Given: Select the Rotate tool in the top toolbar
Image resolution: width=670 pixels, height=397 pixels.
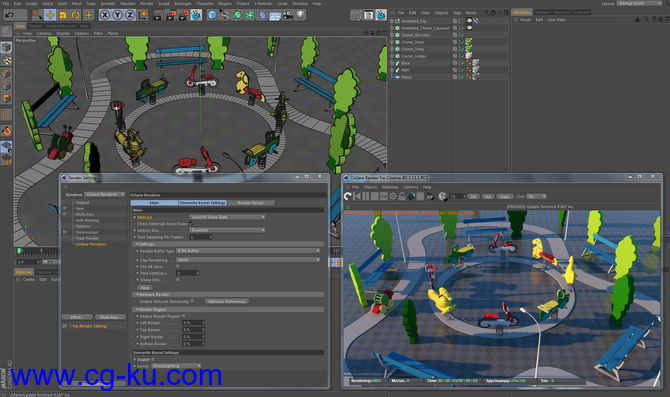Looking at the screenshot, I should click(76, 15).
